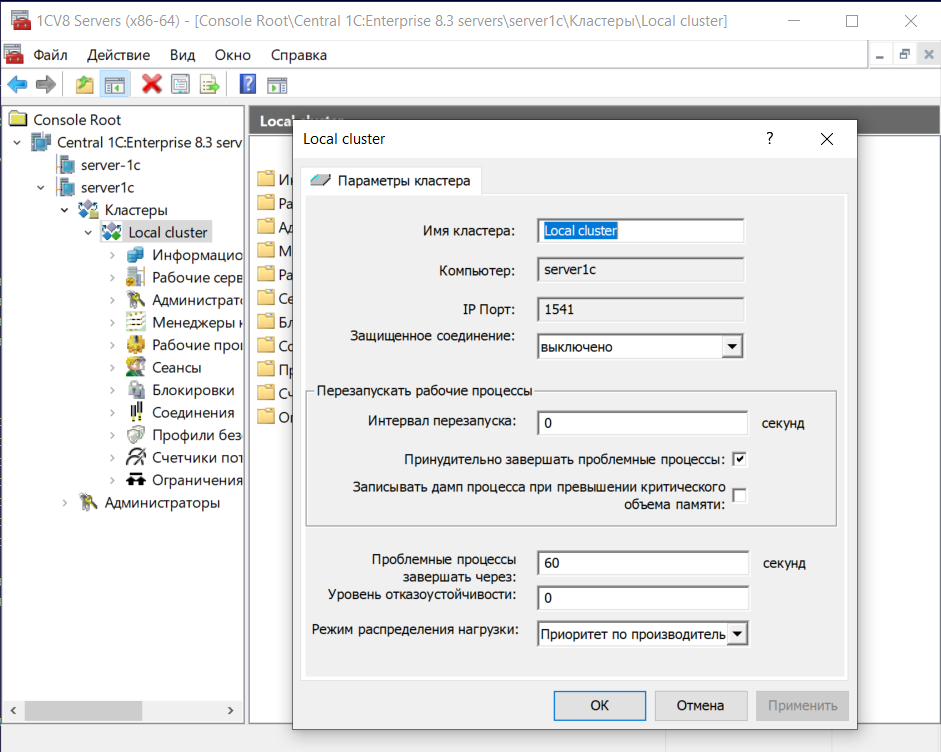Expand the Блокировки tree node
Viewport: 941px width, 752px height.
coord(112,390)
